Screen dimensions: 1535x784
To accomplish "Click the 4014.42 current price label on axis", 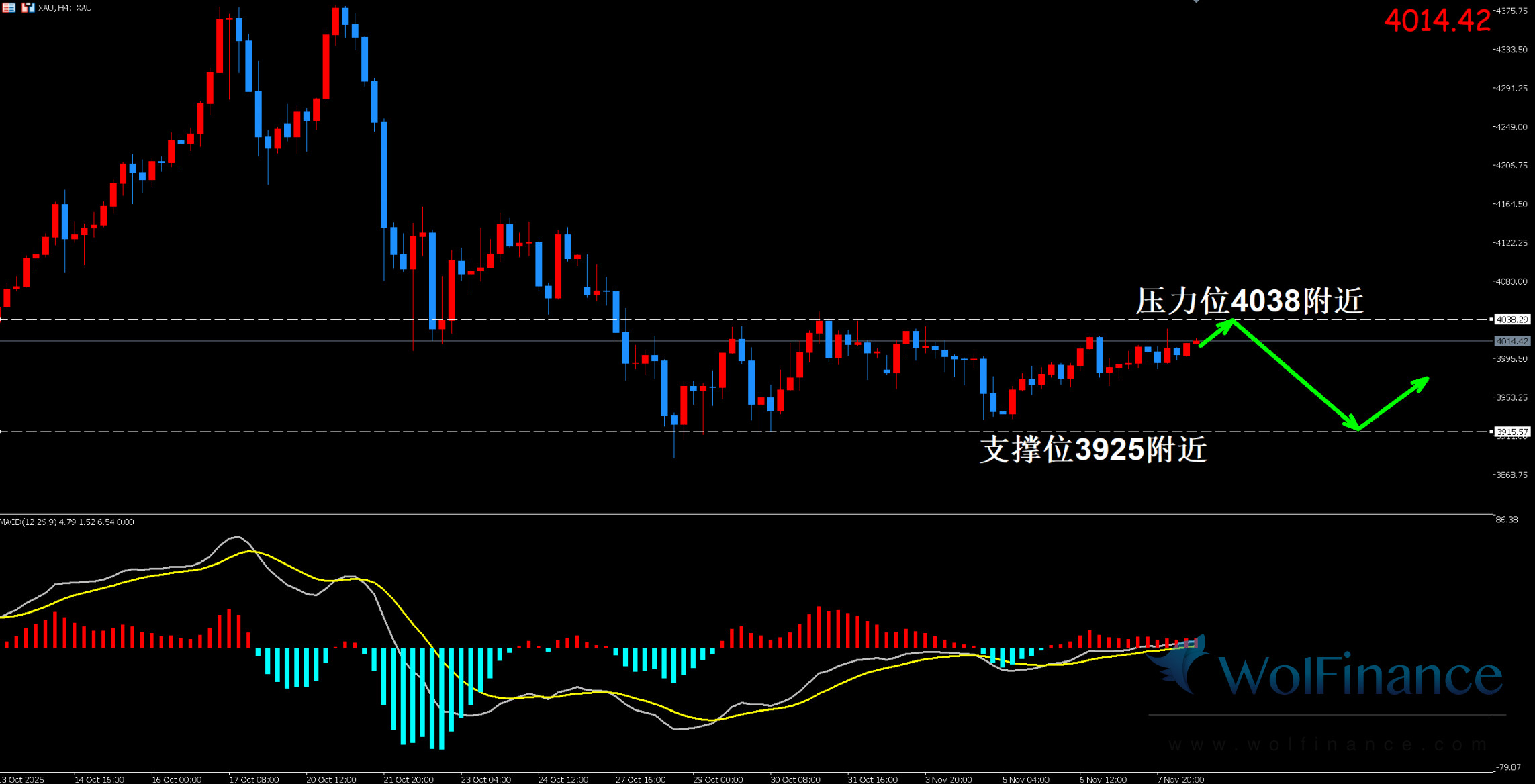I will pos(1511,342).
